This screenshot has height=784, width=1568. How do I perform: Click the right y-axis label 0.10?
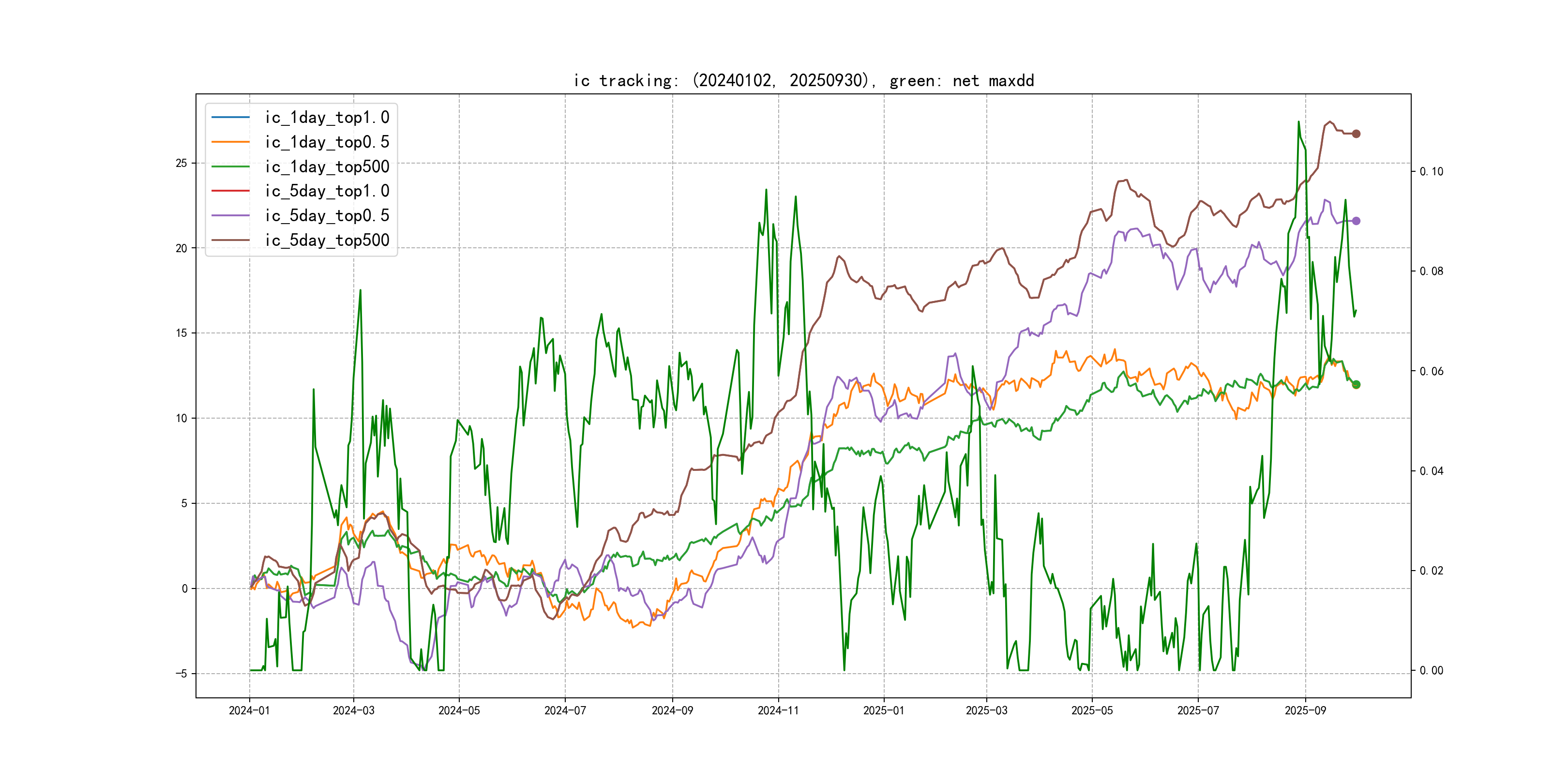pyautogui.click(x=1431, y=172)
